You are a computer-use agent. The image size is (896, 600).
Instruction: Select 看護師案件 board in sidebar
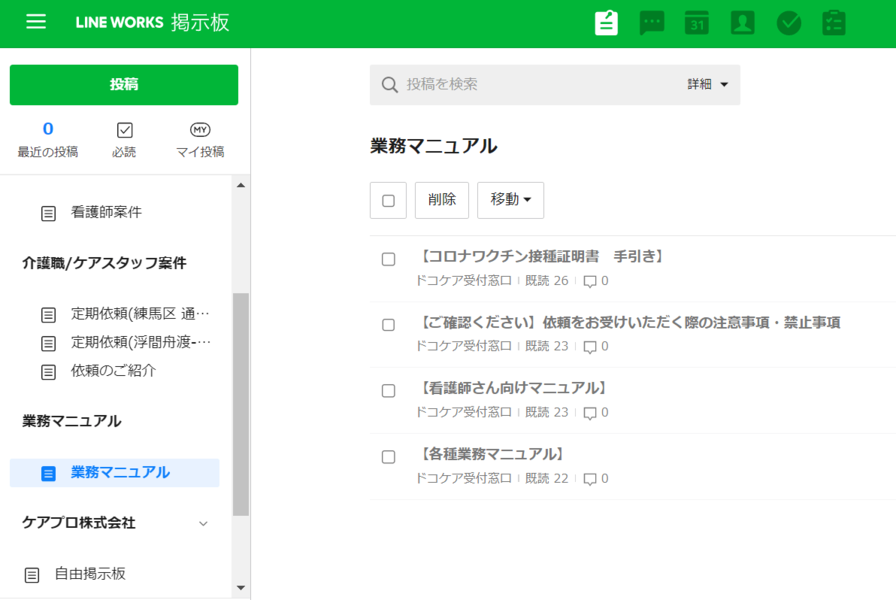106,212
